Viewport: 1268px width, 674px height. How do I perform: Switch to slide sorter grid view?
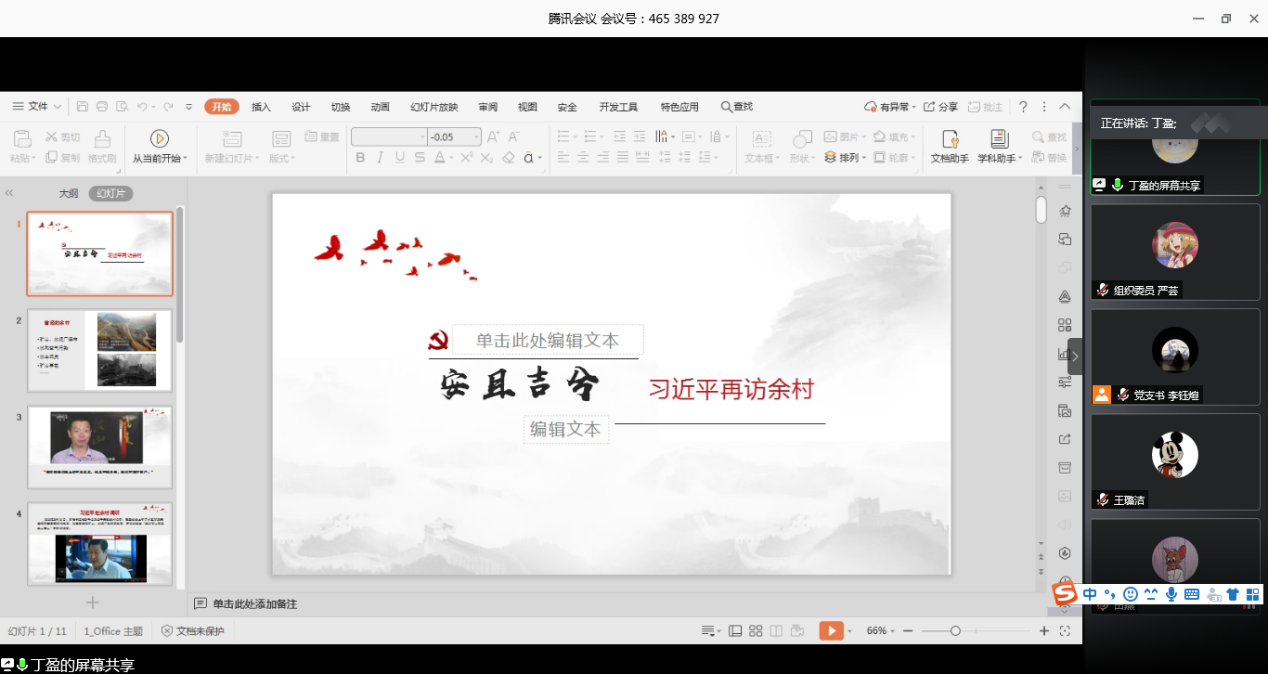pyautogui.click(x=756, y=631)
